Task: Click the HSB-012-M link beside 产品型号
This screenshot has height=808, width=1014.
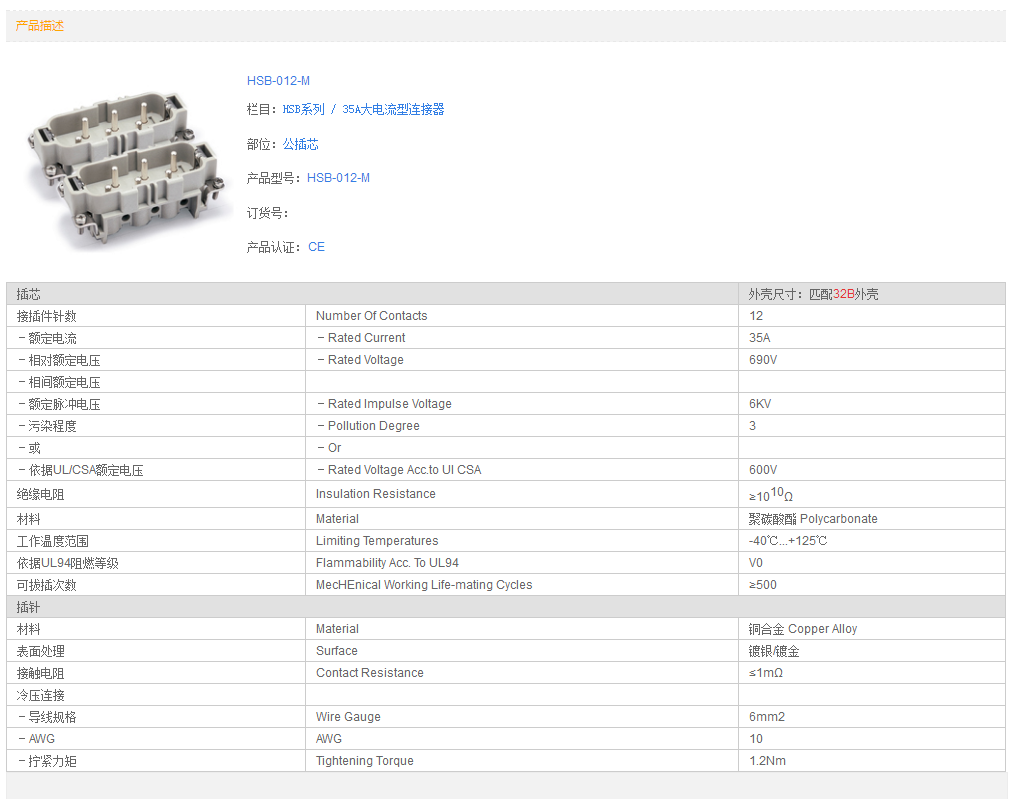Action: tap(338, 178)
